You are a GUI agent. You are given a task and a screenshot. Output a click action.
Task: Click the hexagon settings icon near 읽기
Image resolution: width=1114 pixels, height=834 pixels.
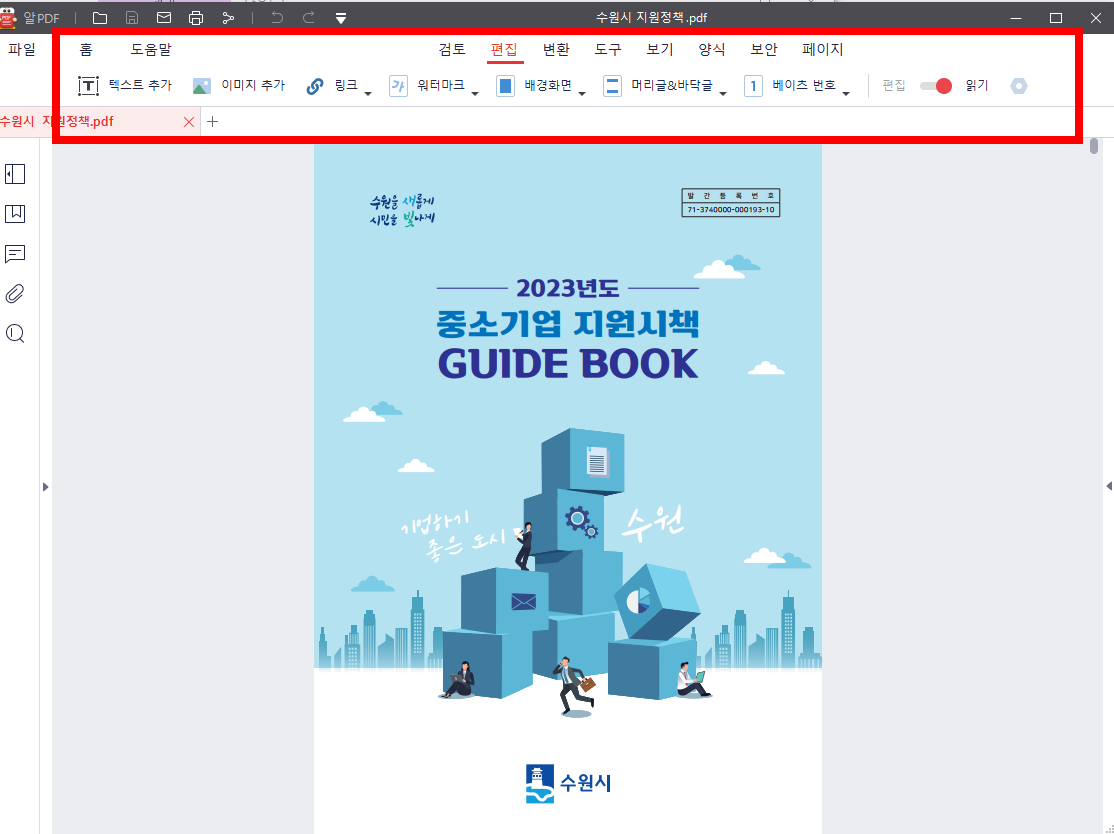1019,86
